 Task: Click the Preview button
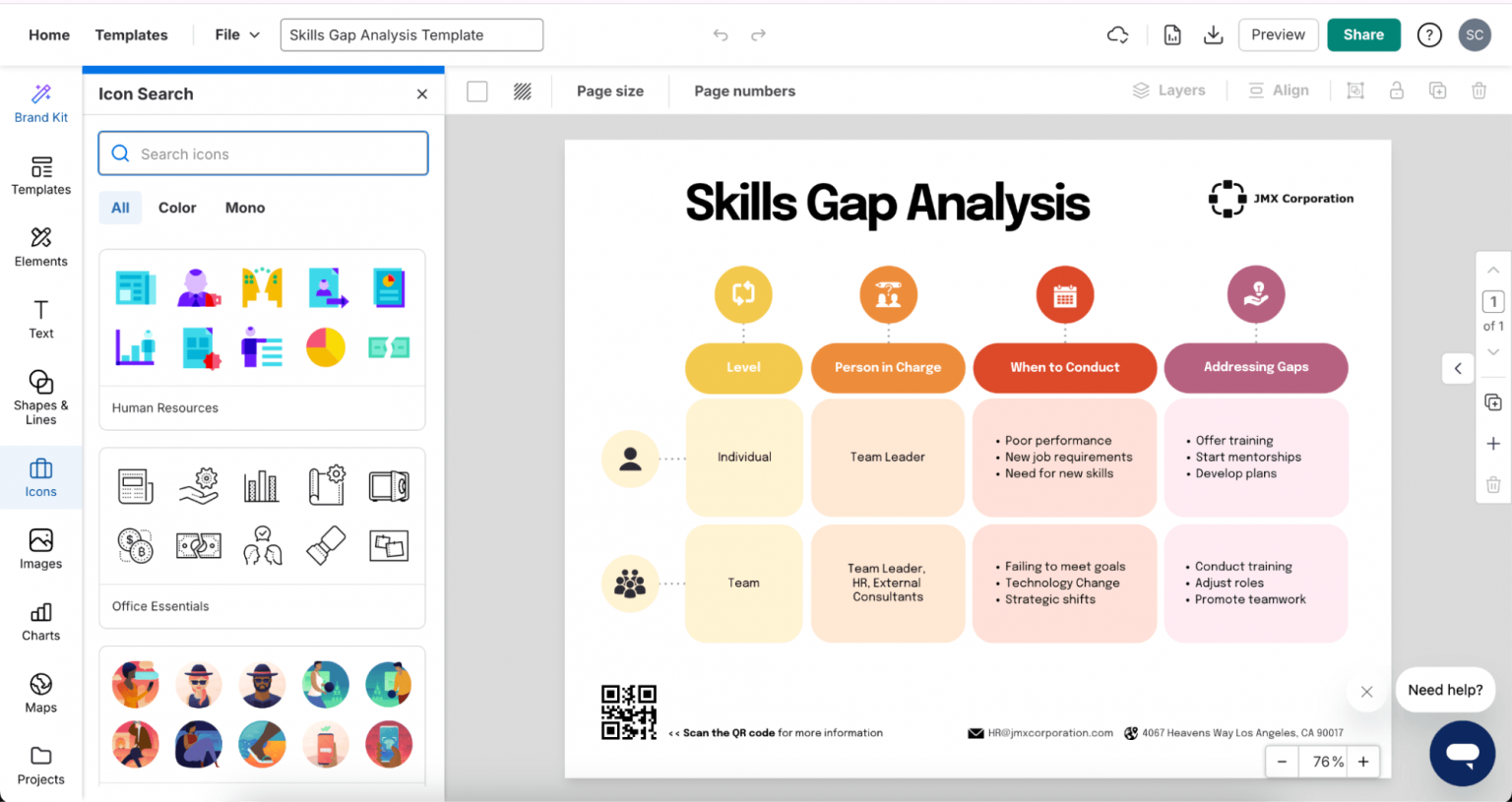(x=1278, y=34)
